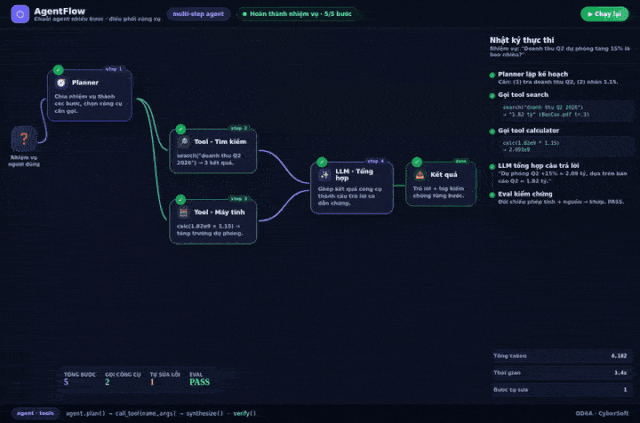Click the agent · tools tag in footer
The height and width of the screenshot is (423, 640).
point(35,413)
